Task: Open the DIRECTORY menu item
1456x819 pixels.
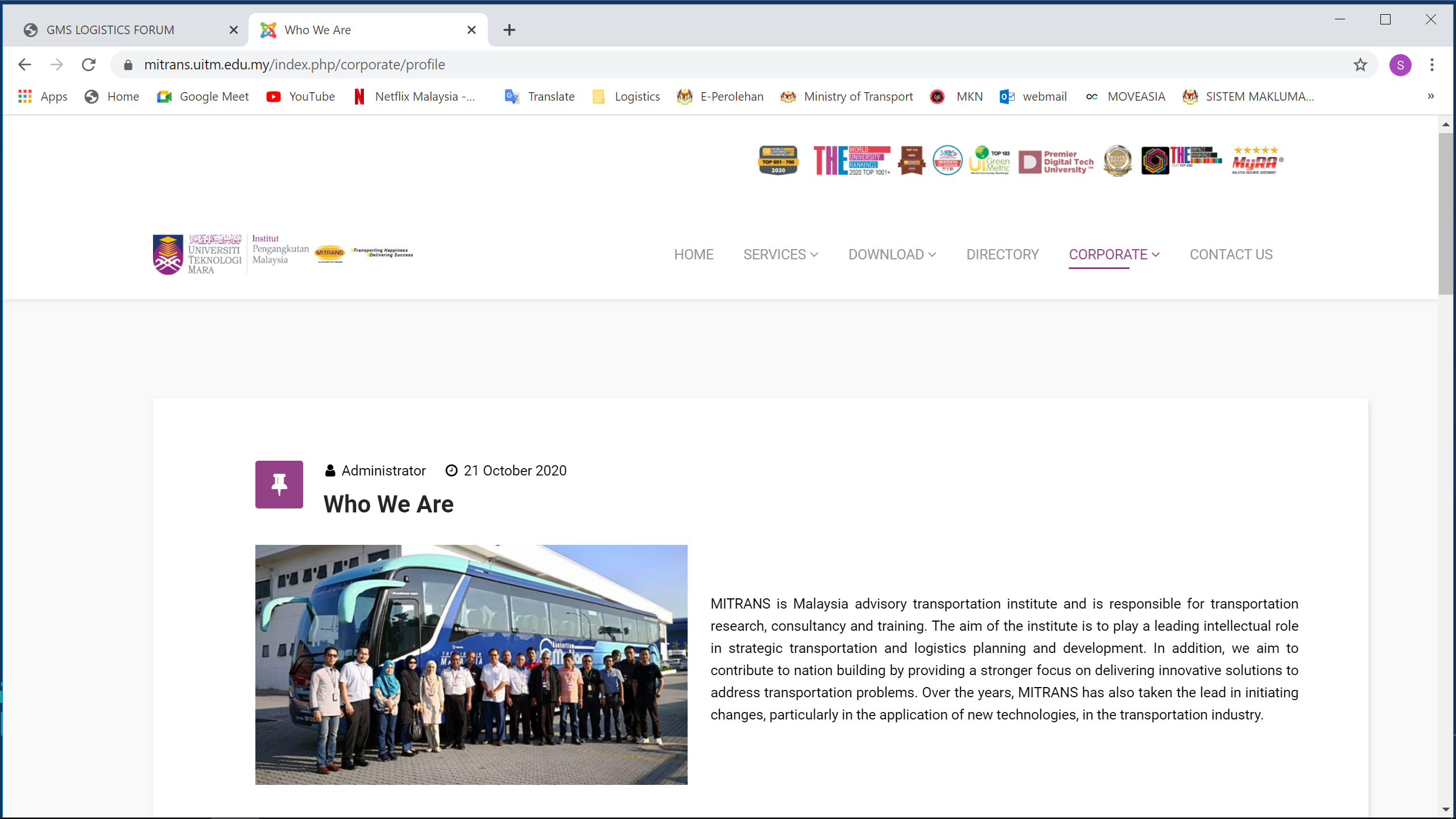Action: (1002, 254)
